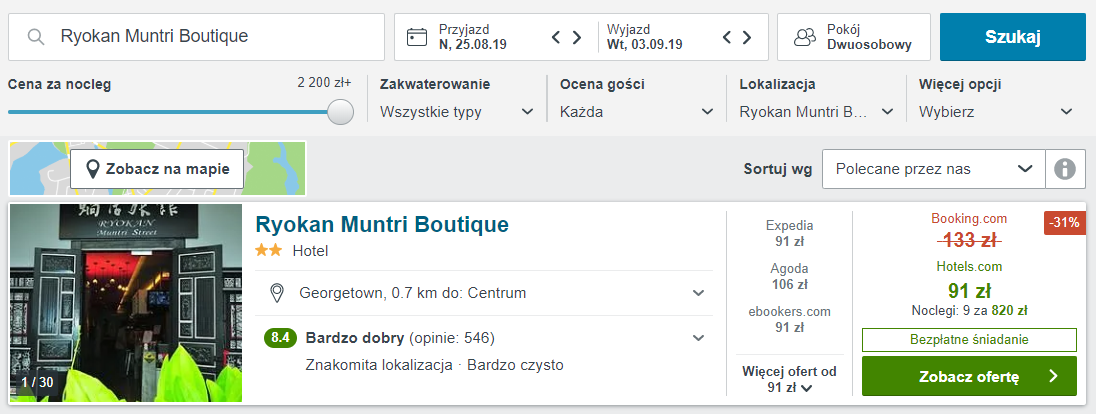
Task: Click the Cena za nocleg slider handle
Action: pyautogui.click(x=340, y=112)
